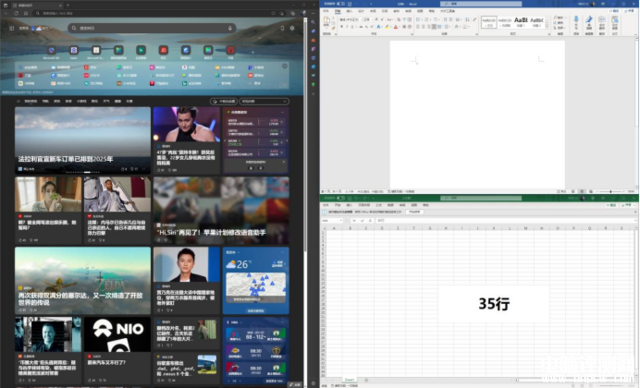Image resolution: width=640 pixels, height=388 pixels.
Task: Adjust the Word zoom slider
Action: coord(611,191)
